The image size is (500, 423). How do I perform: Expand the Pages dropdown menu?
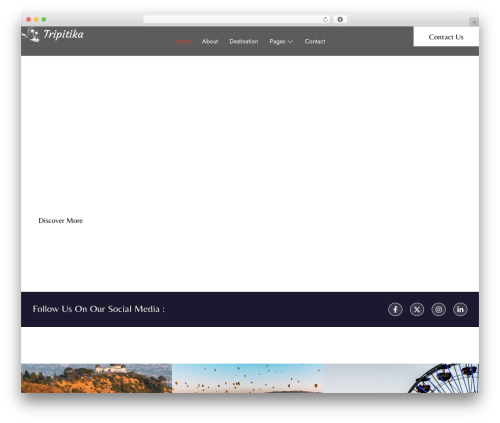pos(281,41)
